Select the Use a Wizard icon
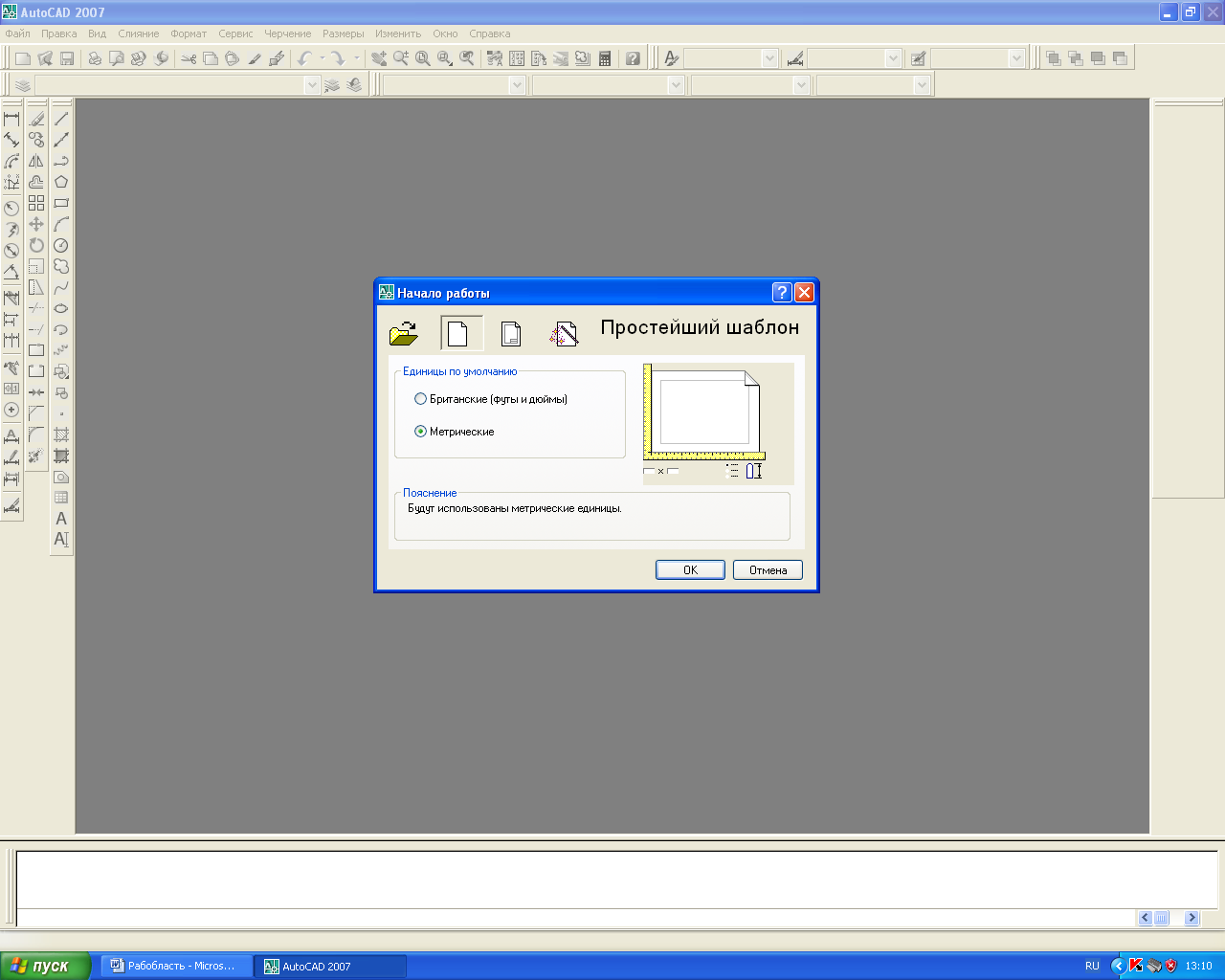This screenshot has height=980, width=1225. pyautogui.click(x=564, y=333)
